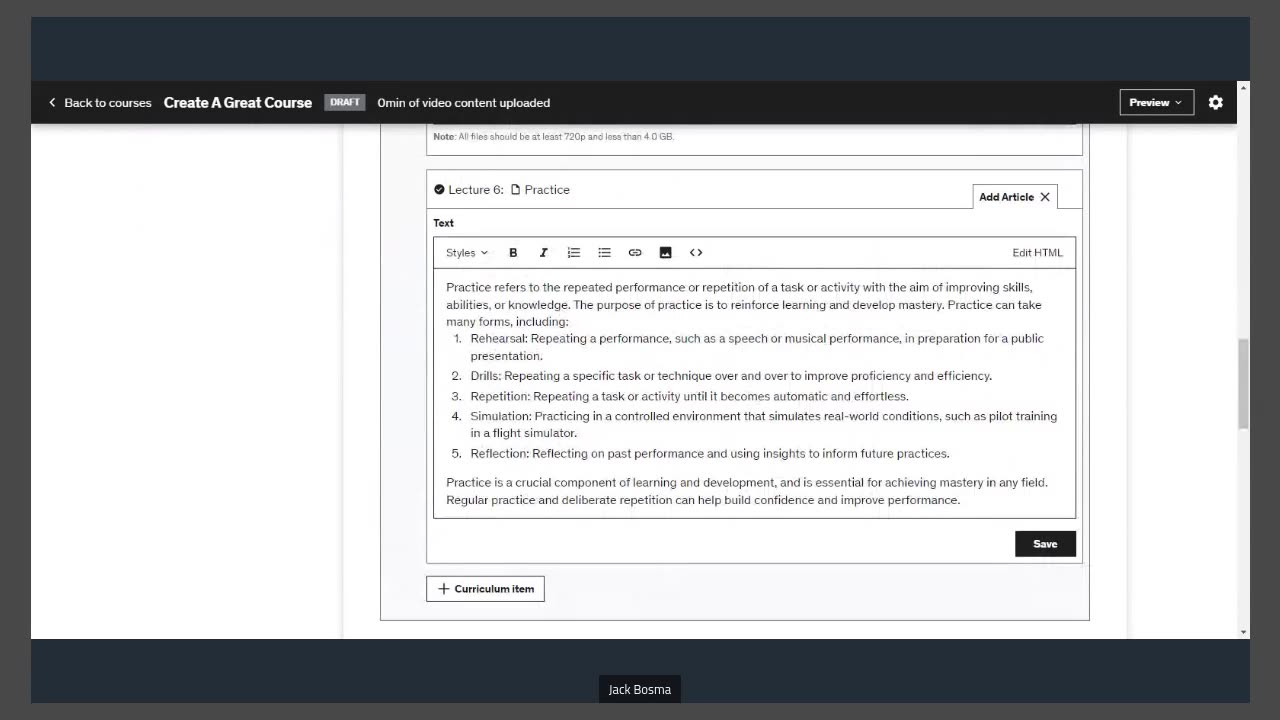Viewport: 1280px width, 720px height.
Task: Click the 'Simulation' list item text
Action: 764,424
